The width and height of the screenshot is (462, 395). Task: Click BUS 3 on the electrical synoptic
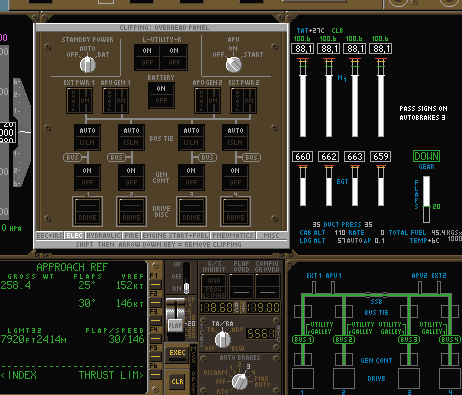pyautogui.click(x=409, y=340)
